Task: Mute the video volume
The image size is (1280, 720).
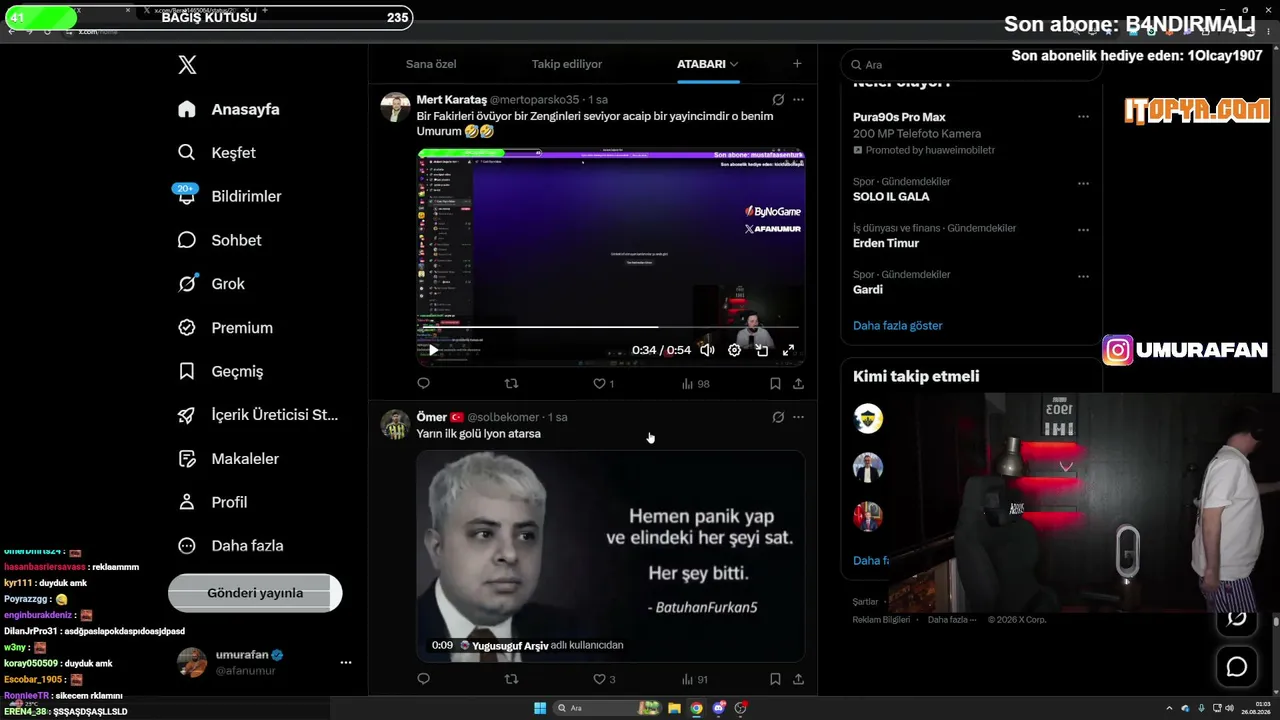Action: coord(707,350)
